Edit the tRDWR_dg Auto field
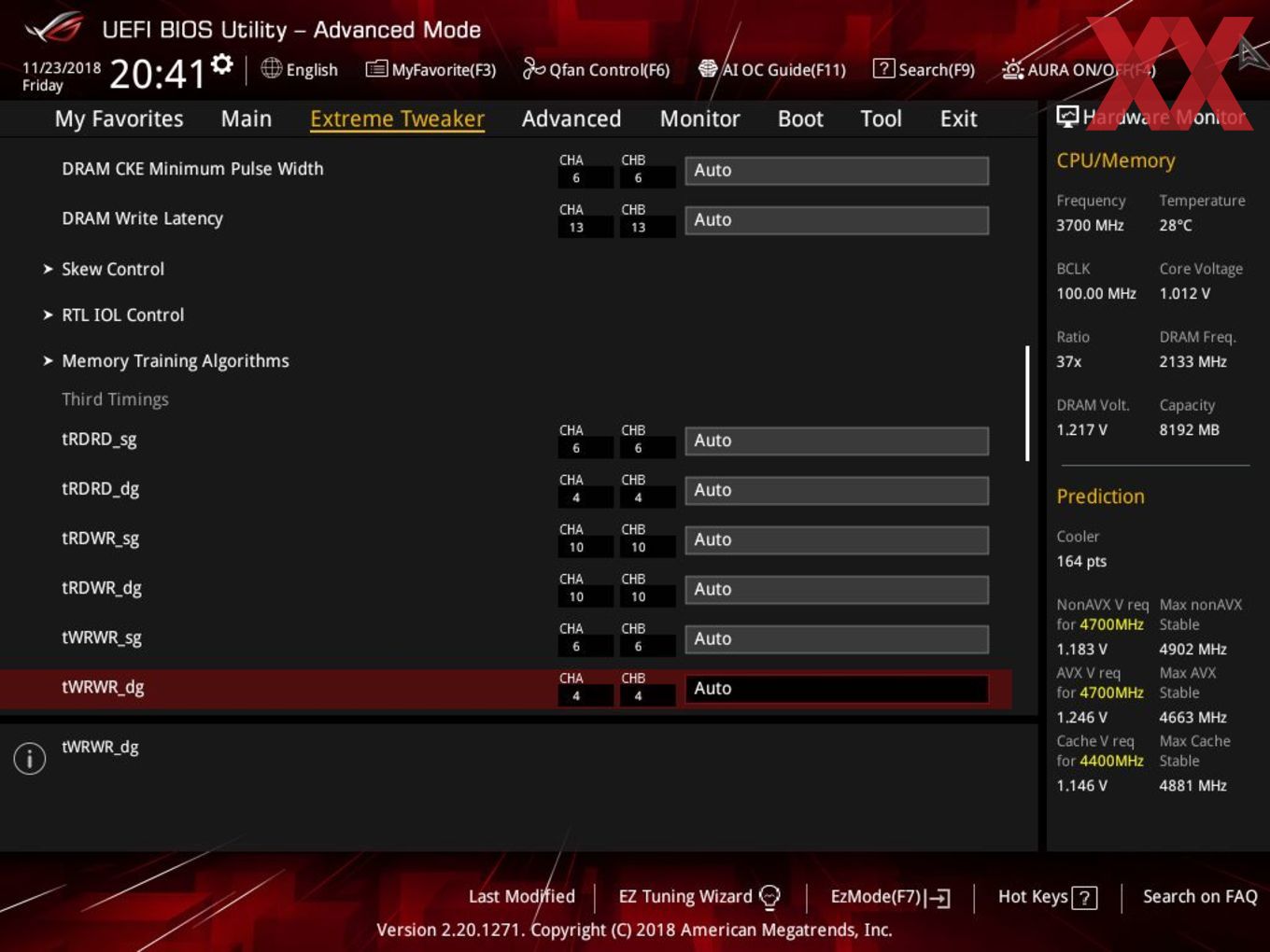This screenshot has height=952, width=1270. pyautogui.click(x=837, y=589)
